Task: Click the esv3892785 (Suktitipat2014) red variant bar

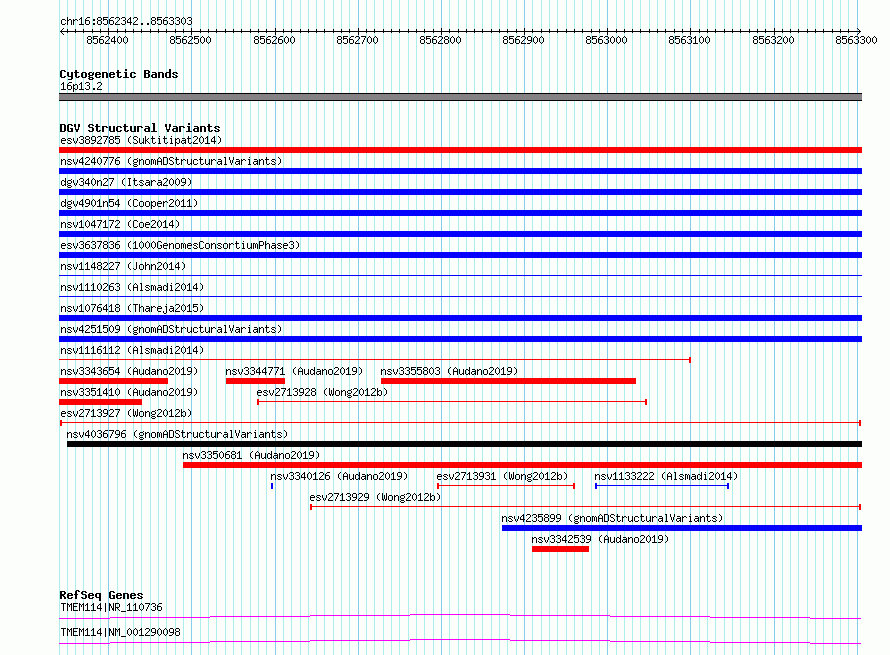Action: click(460, 150)
